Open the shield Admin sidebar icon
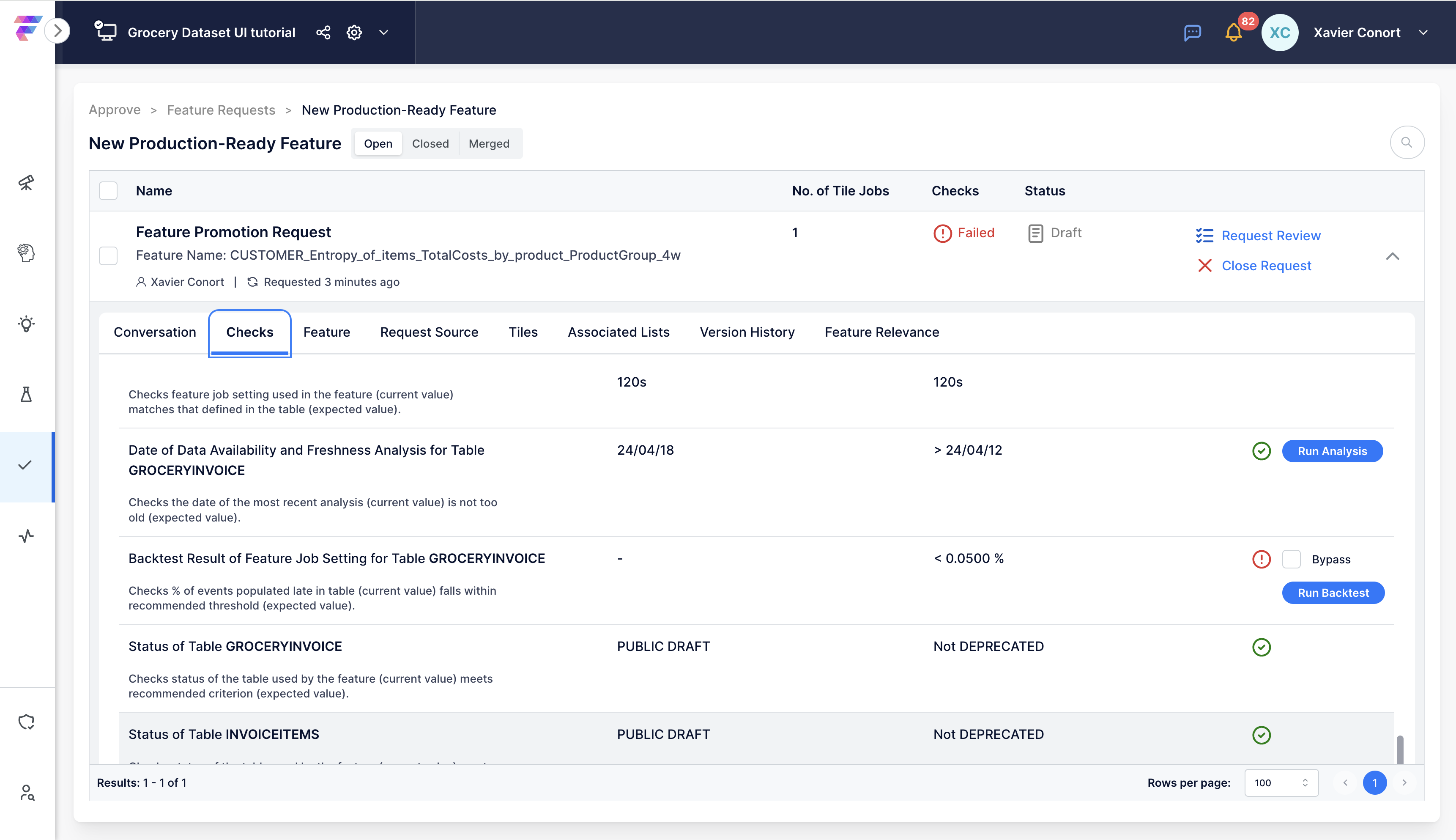This screenshot has height=840, width=1456. (x=27, y=722)
